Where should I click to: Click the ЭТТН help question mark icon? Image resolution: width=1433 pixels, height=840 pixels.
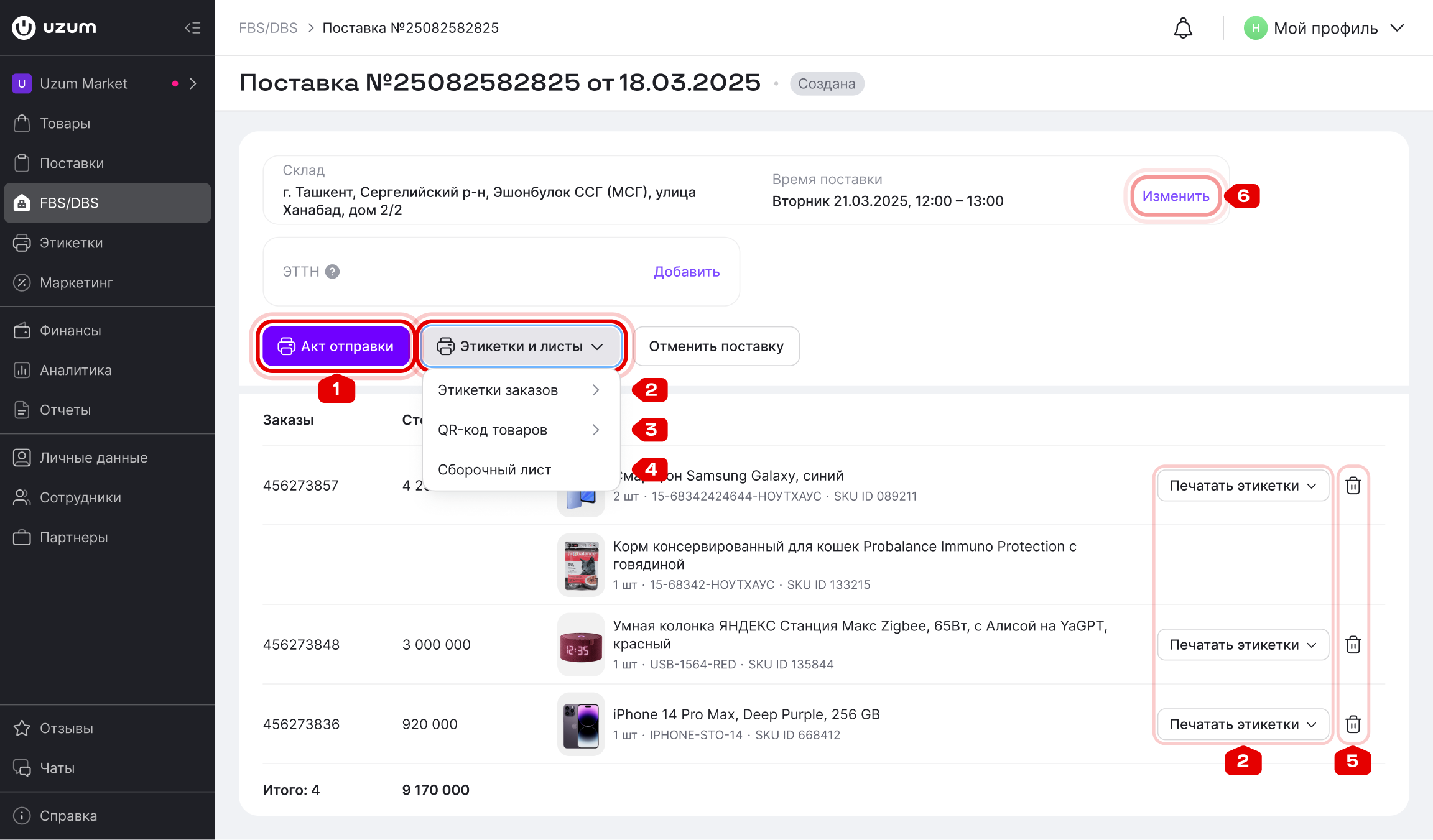pos(333,272)
